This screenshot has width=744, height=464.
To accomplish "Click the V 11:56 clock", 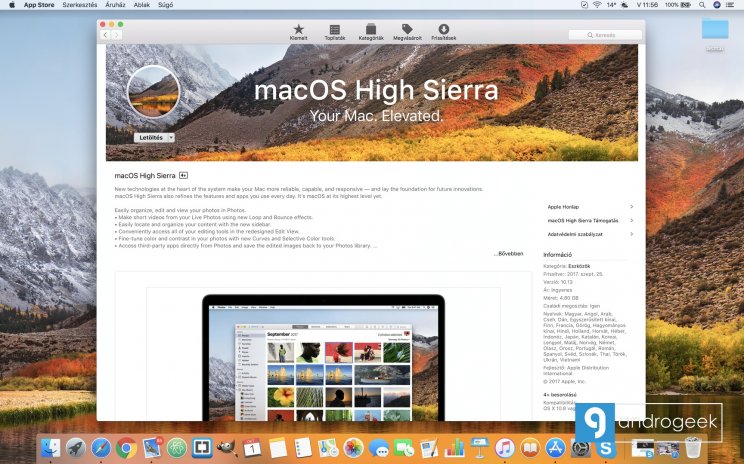I will click(x=647, y=5).
